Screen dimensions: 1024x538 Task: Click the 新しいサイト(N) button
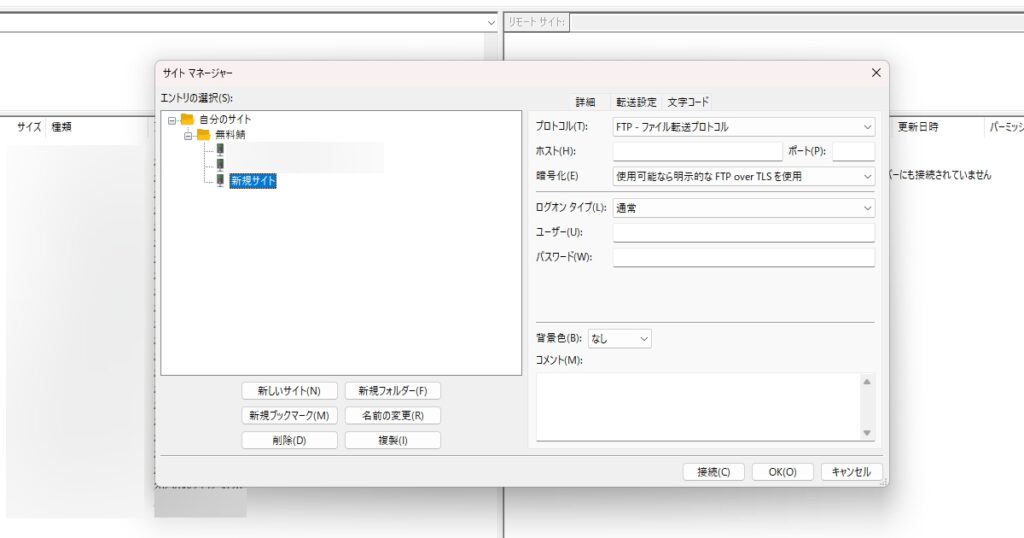[289, 391]
